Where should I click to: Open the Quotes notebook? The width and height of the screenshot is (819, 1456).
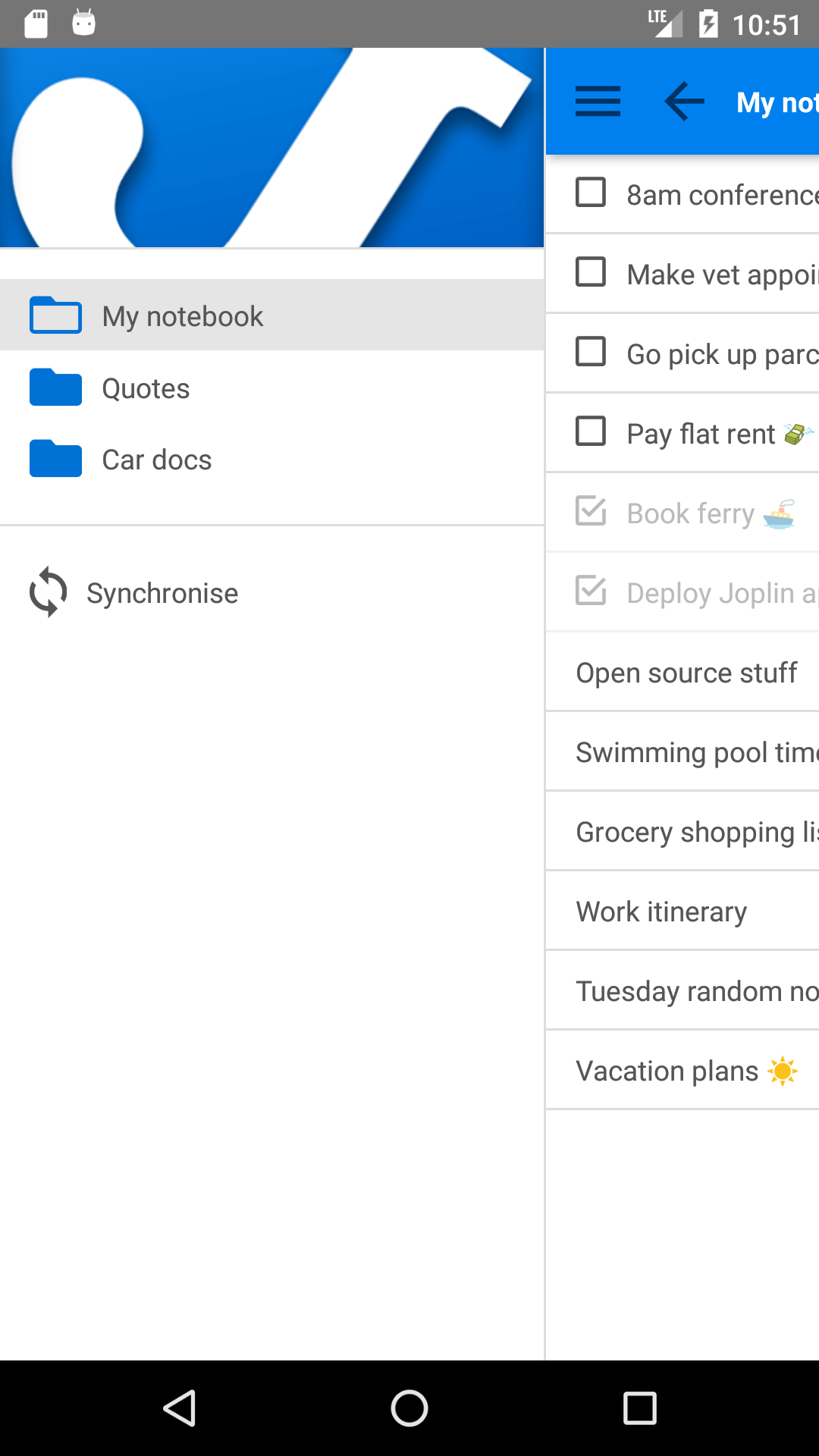click(x=146, y=388)
